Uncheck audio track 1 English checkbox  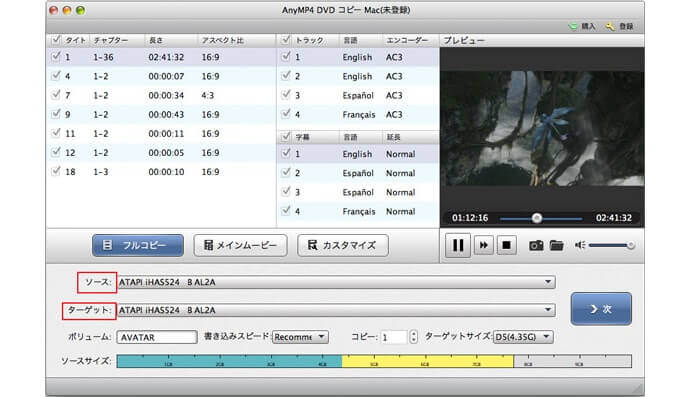pos(286,57)
